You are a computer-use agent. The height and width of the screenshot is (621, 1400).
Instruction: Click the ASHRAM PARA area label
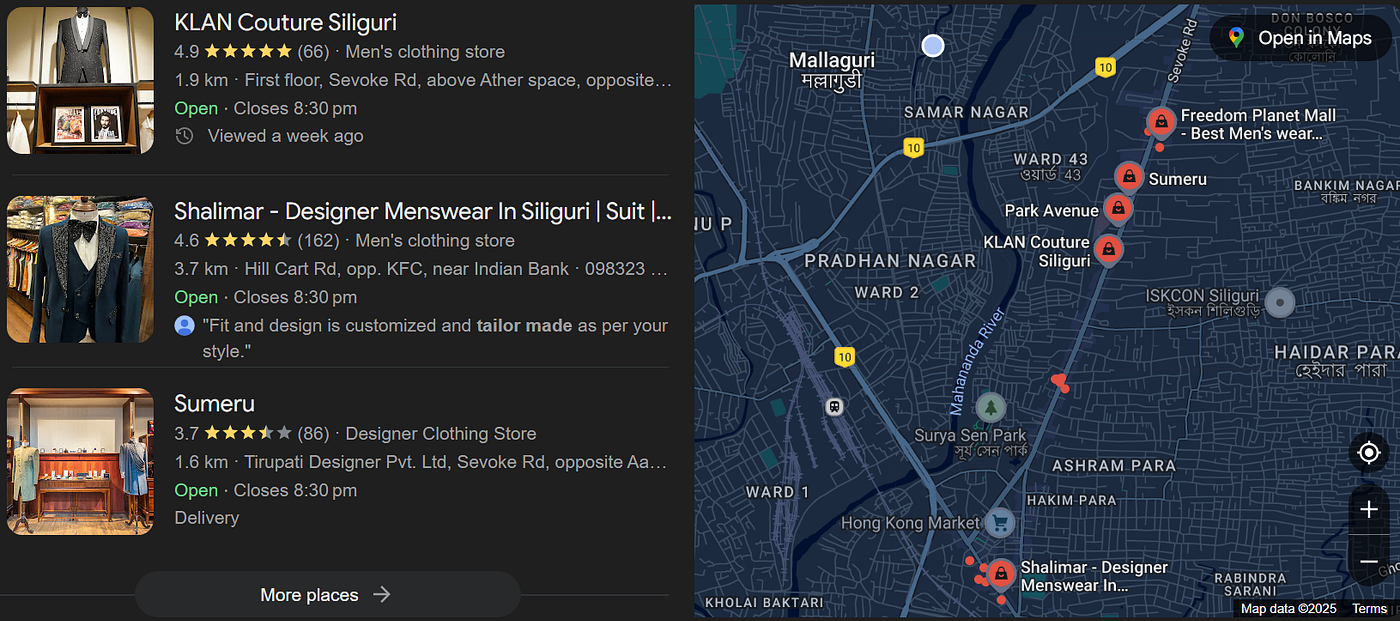(1114, 466)
